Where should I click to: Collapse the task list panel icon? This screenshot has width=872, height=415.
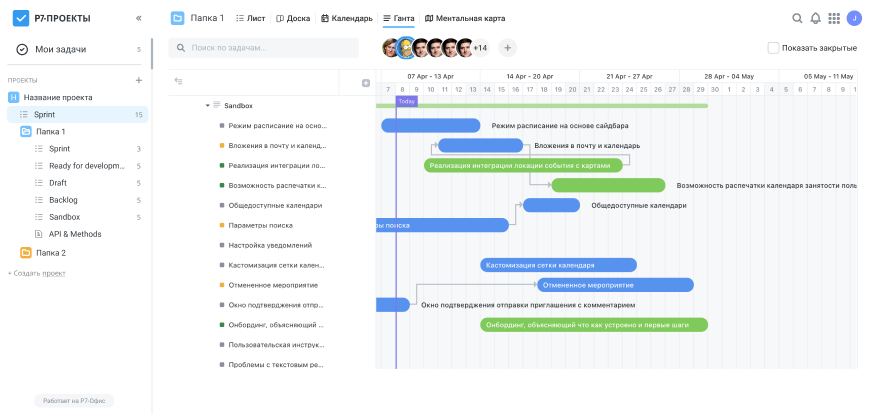click(x=178, y=82)
